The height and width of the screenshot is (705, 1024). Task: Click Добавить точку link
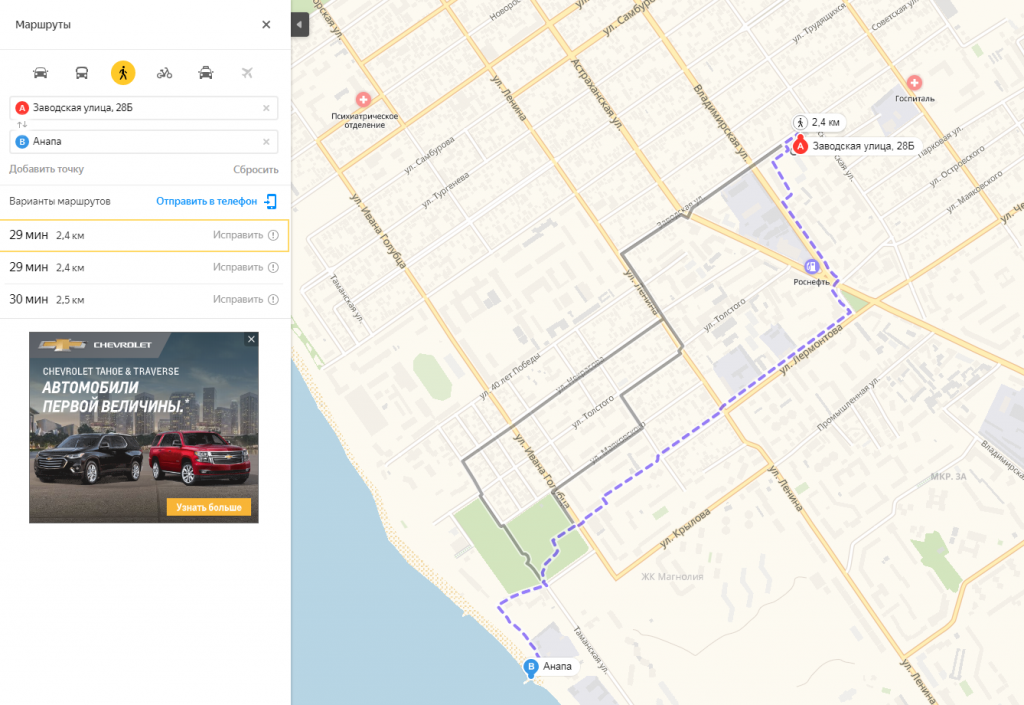[46, 169]
